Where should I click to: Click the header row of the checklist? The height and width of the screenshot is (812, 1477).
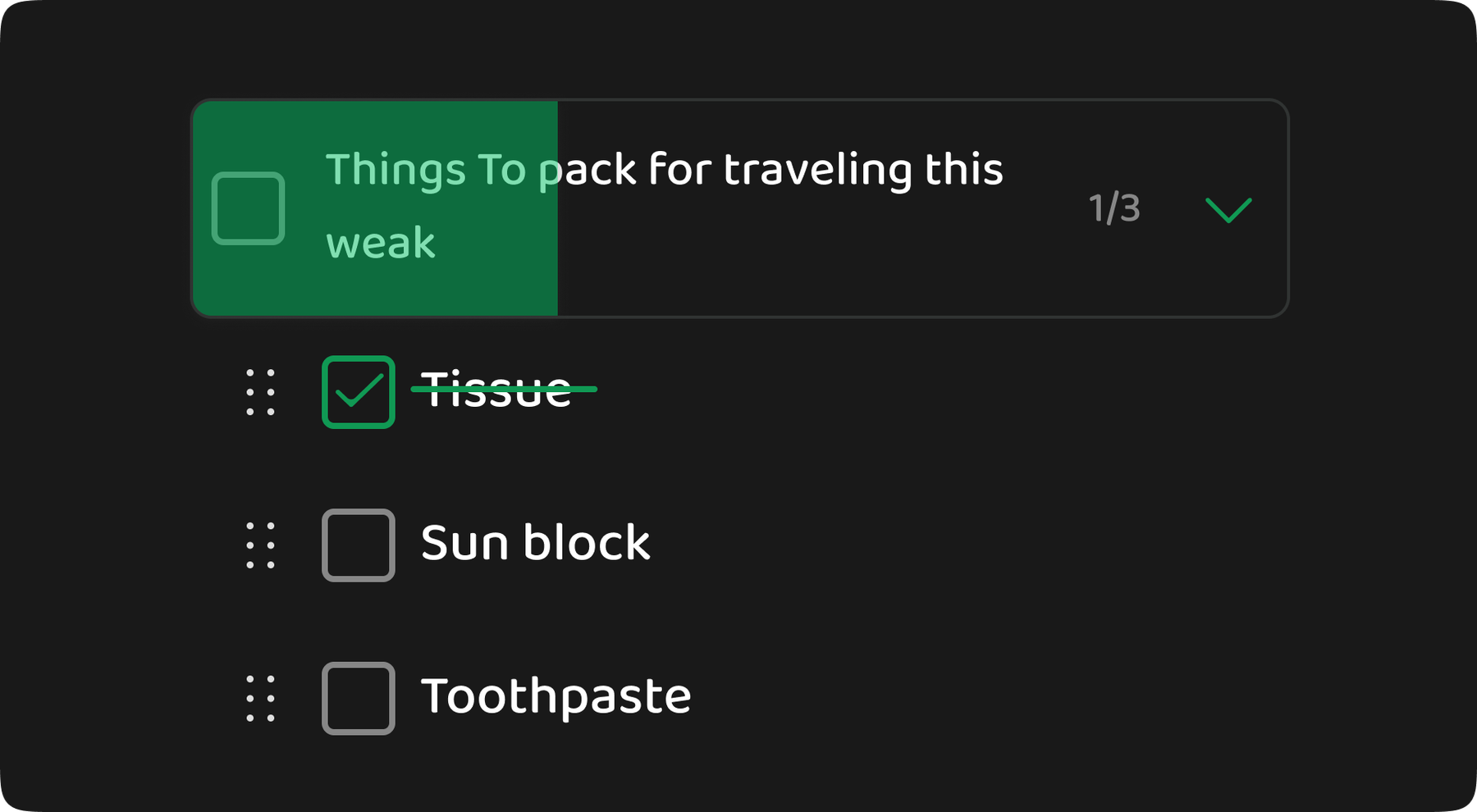pyautogui.click(x=738, y=208)
